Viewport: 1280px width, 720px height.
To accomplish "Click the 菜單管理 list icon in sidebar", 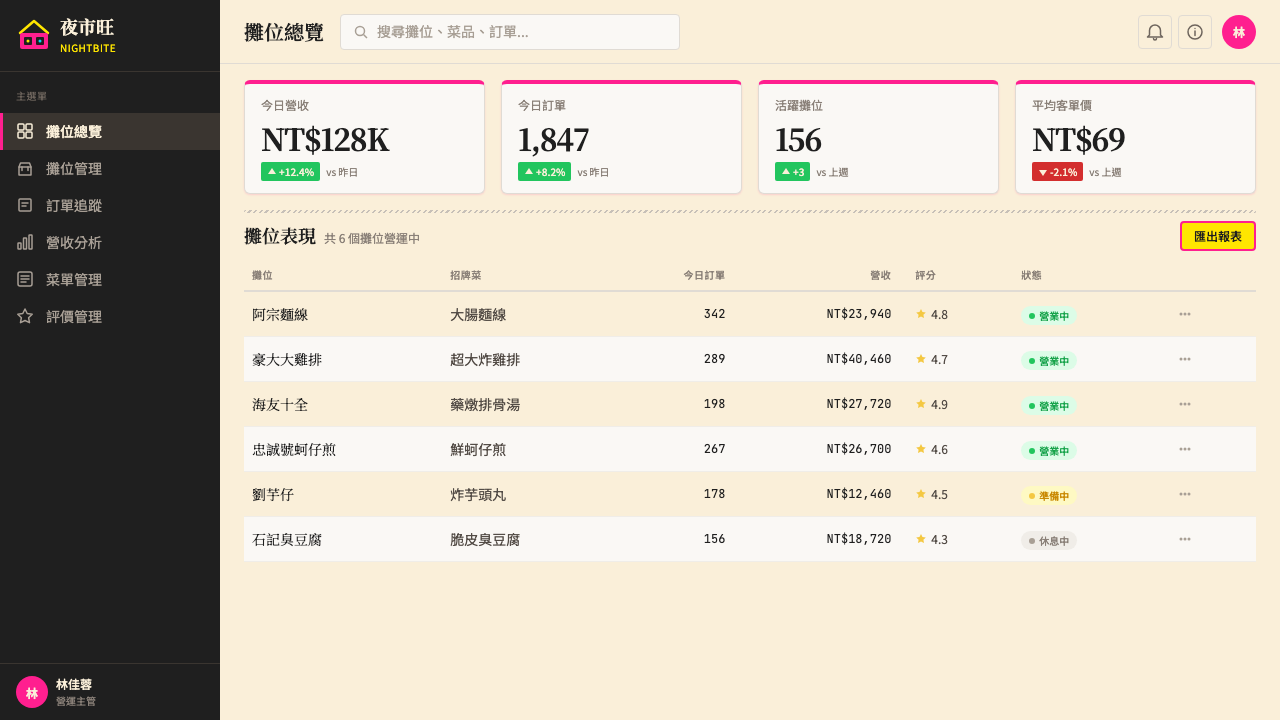I will pos(25,279).
